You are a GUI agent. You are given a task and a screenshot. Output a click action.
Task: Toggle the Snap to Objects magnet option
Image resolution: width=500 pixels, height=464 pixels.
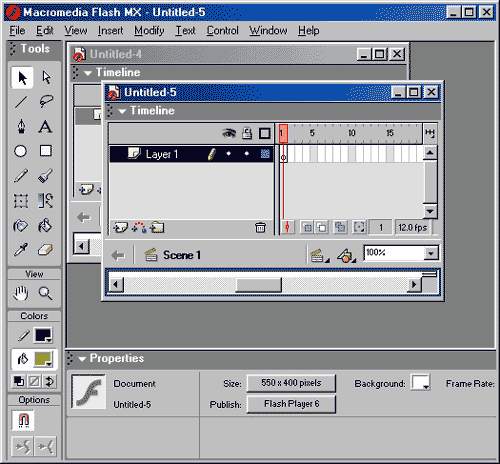[23, 420]
